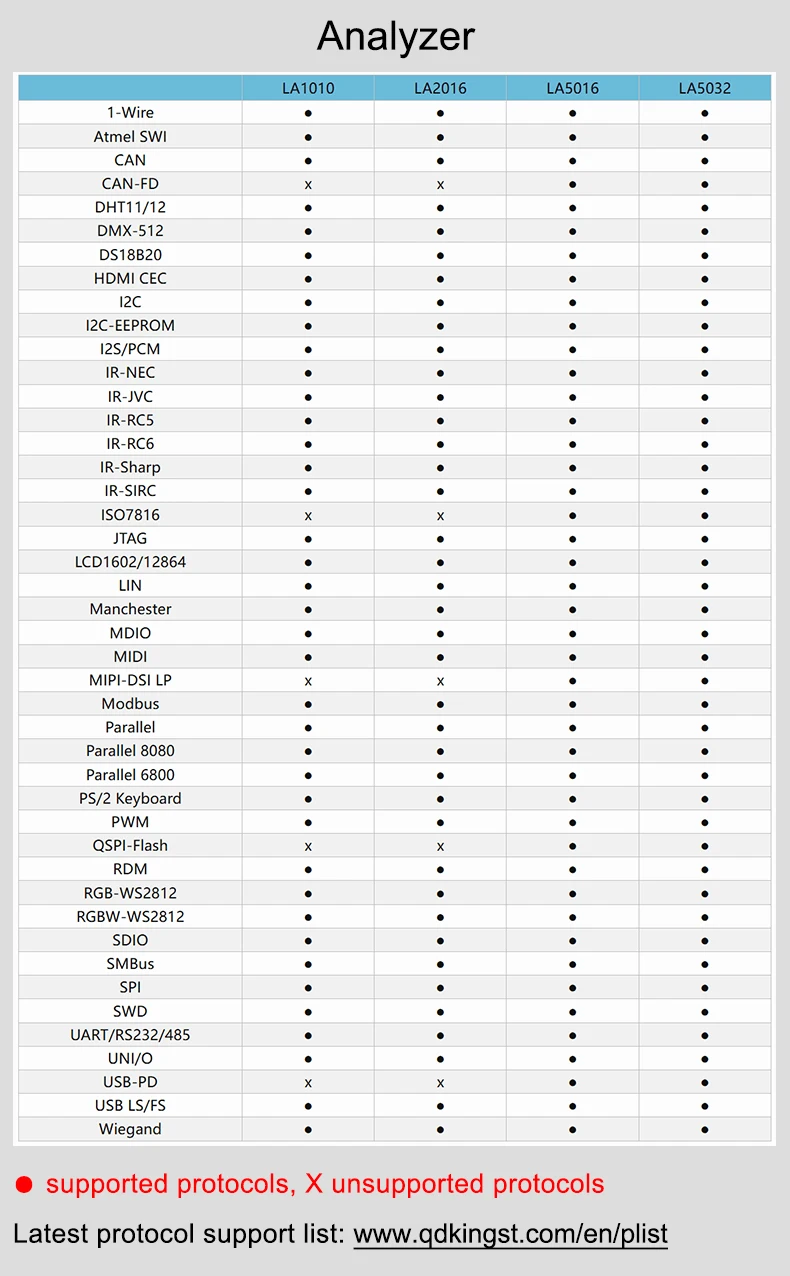Select the LA1010 column header
The height and width of the screenshot is (1276, 790).
(x=308, y=88)
